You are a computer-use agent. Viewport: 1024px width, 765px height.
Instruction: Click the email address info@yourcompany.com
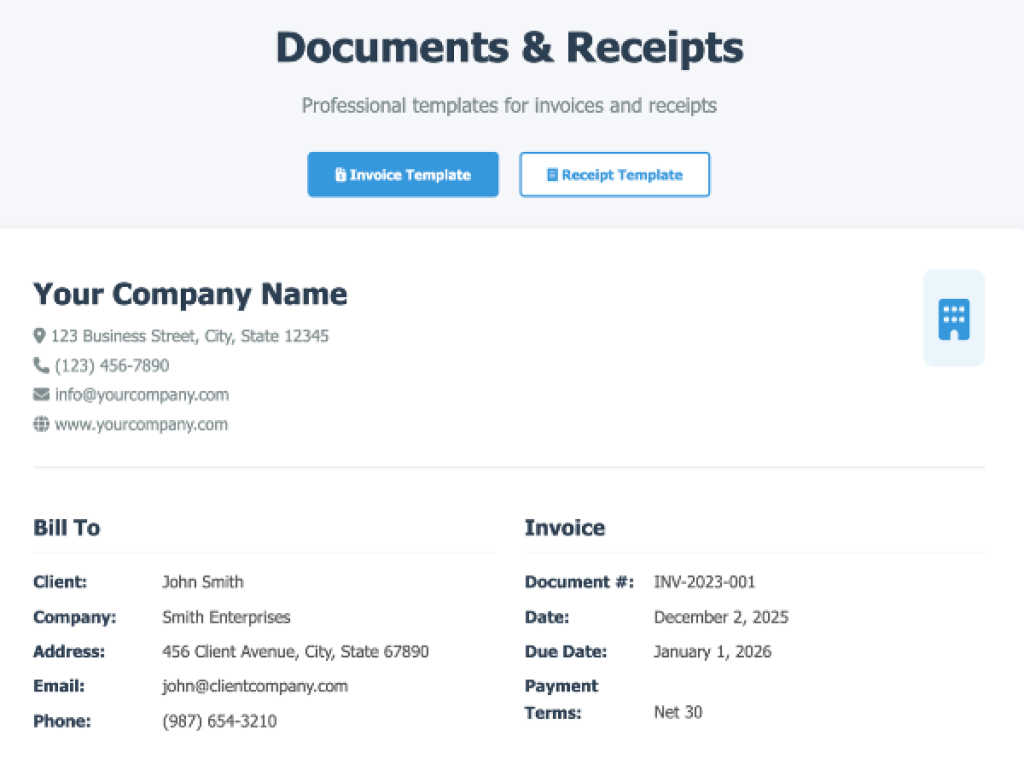click(x=143, y=394)
